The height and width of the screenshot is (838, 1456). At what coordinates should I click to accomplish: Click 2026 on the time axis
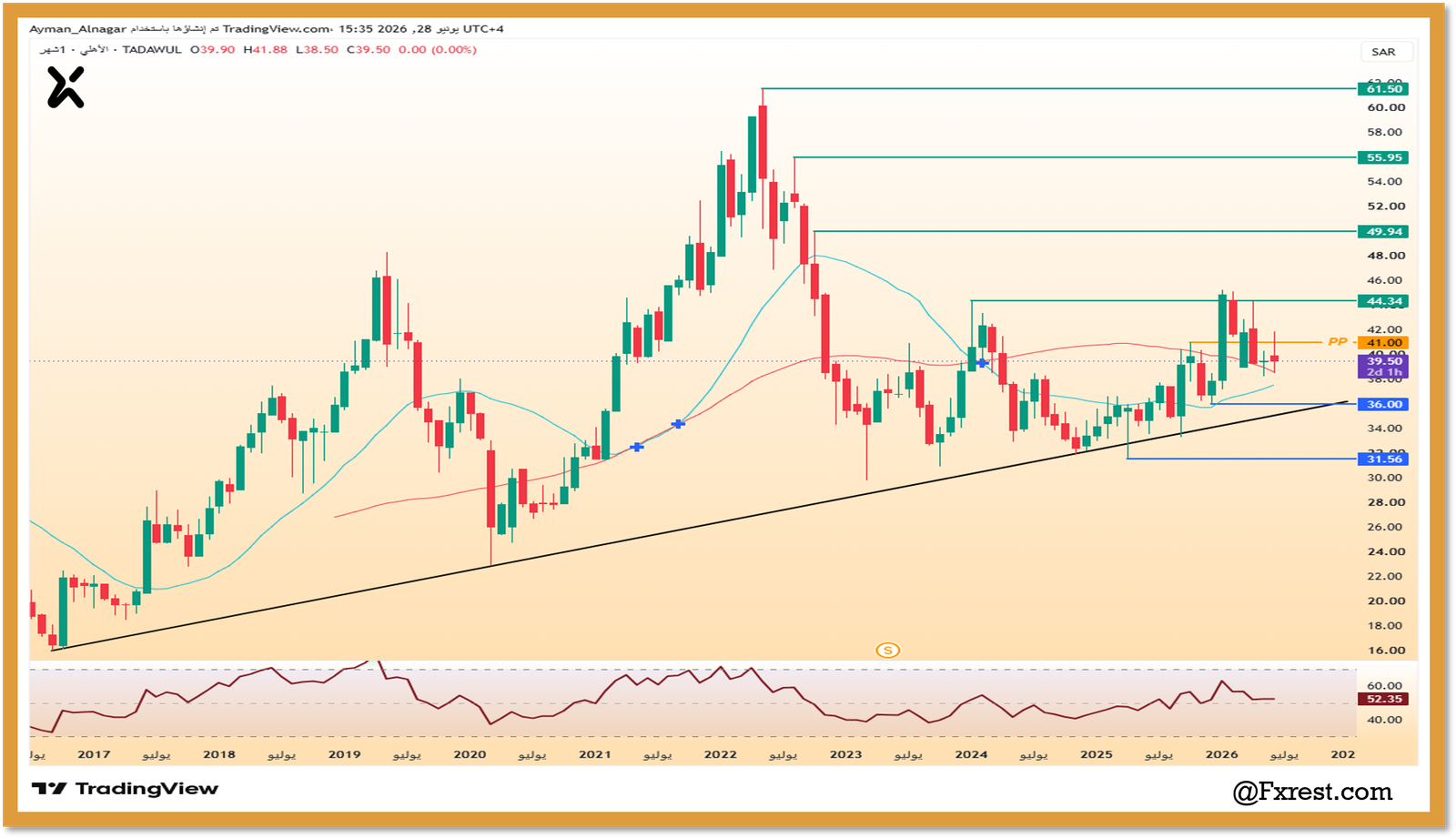coord(1221,754)
